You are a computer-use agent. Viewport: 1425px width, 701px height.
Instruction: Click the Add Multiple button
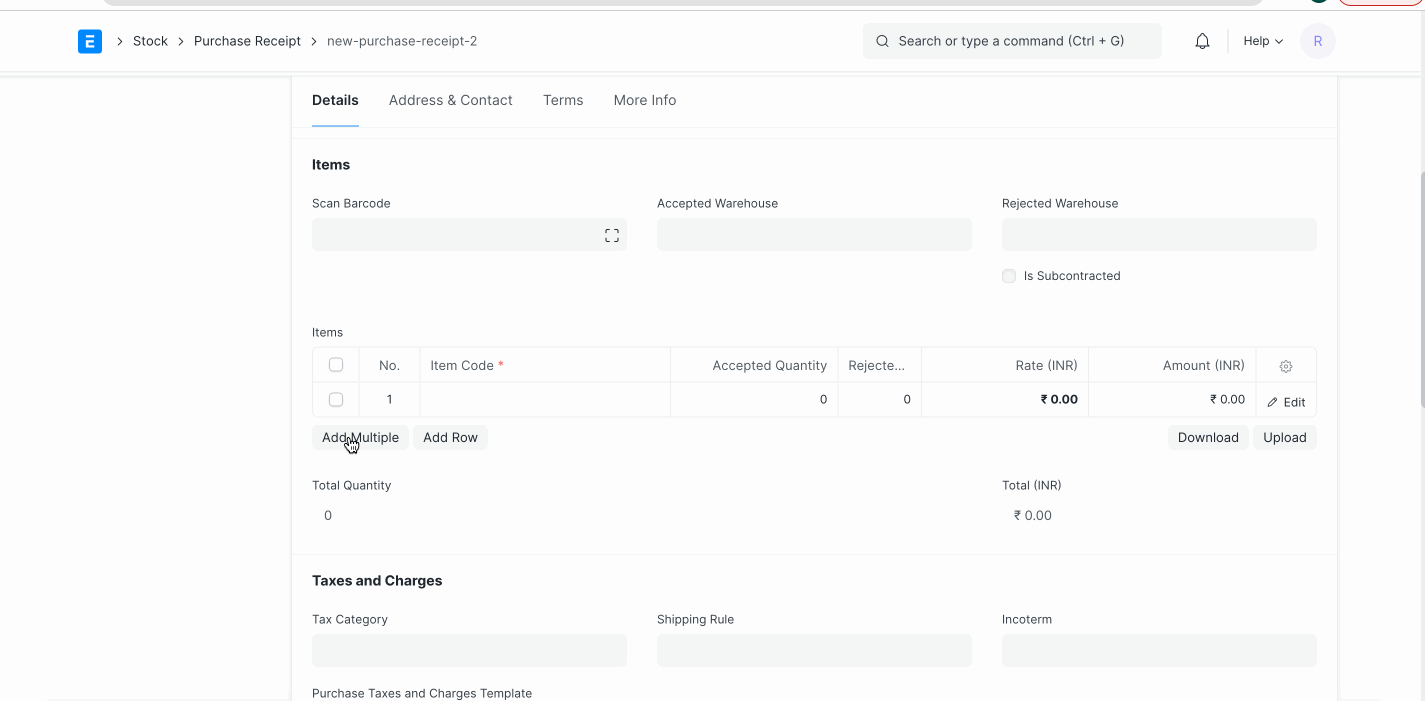coord(360,437)
